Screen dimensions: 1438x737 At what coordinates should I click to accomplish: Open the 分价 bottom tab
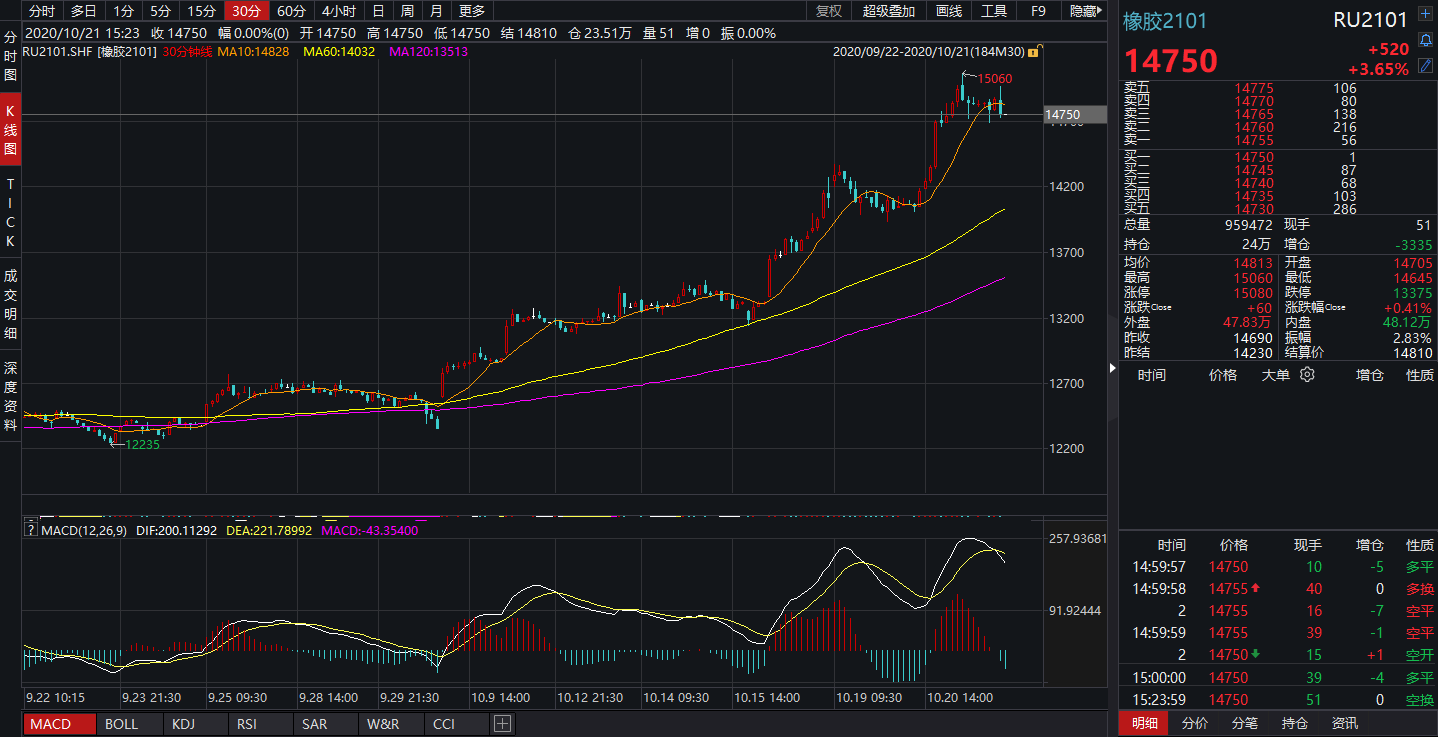(x=1195, y=723)
